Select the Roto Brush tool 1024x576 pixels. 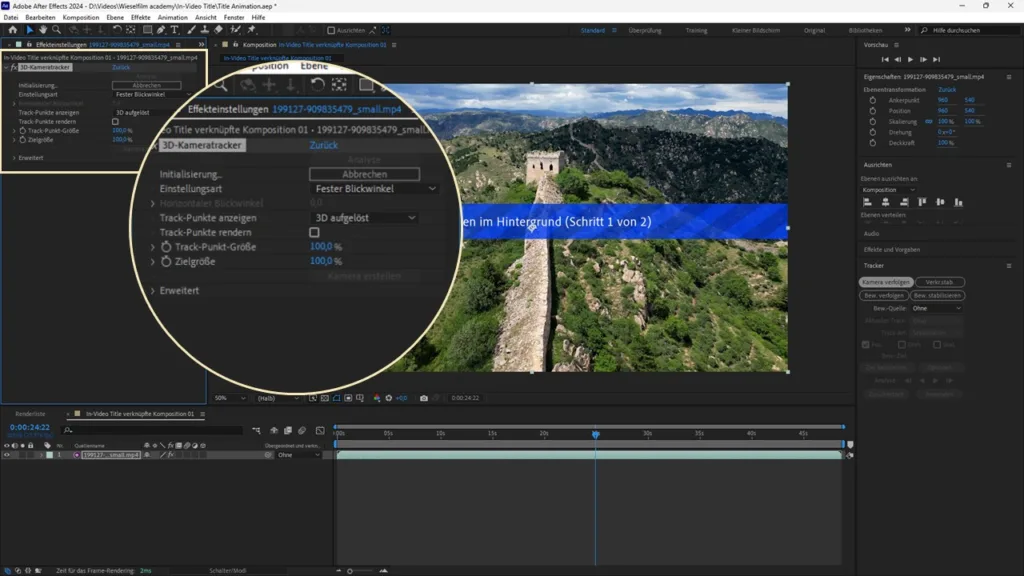tap(235, 30)
